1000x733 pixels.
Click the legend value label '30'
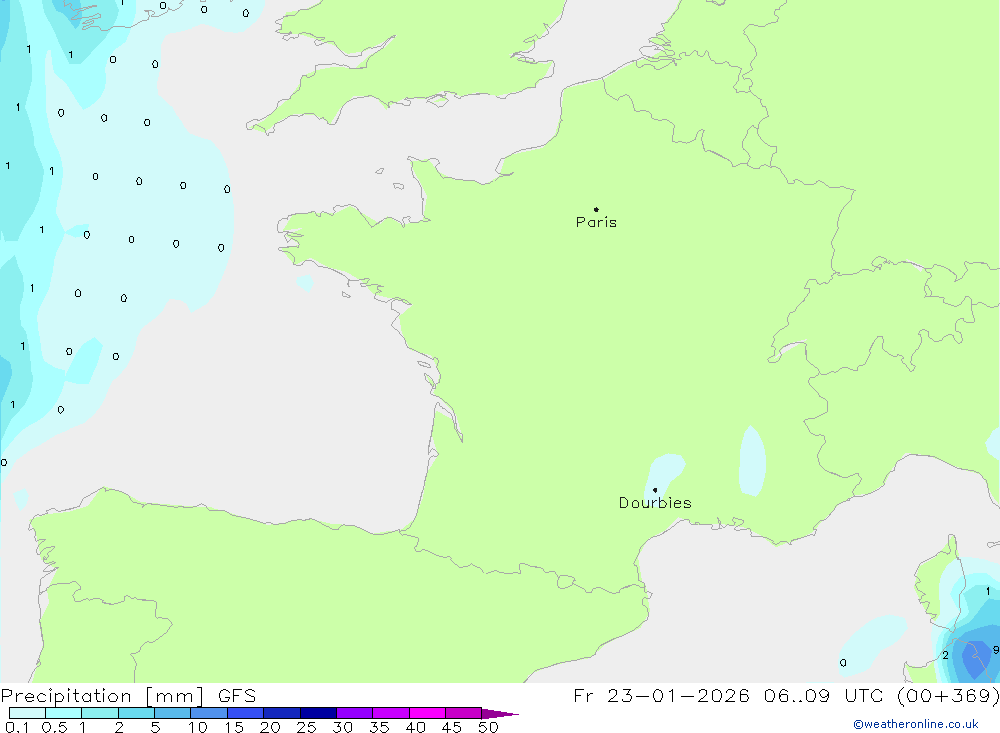tap(343, 727)
